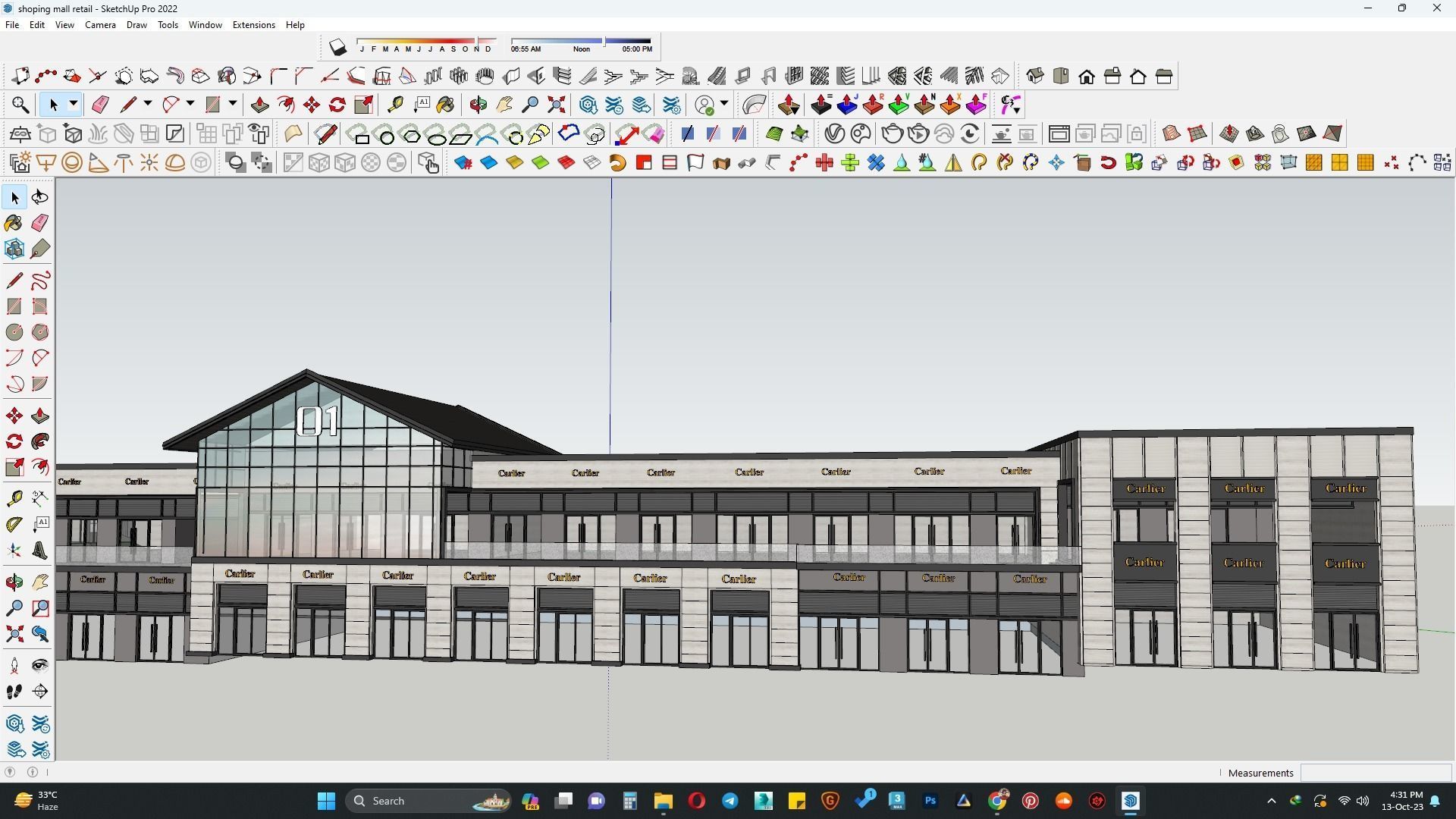The height and width of the screenshot is (819, 1456).
Task: Select the Look Around eye tool
Action: (39, 666)
